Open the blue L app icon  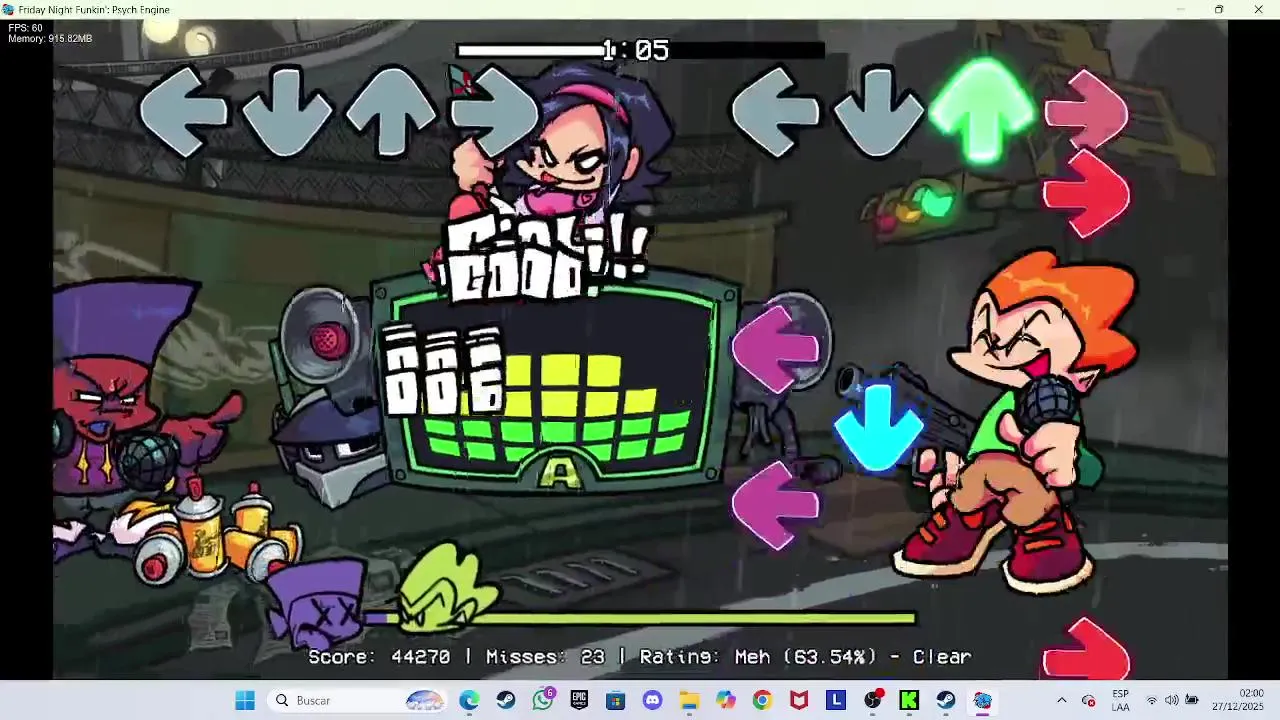pyautogui.click(x=836, y=700)
